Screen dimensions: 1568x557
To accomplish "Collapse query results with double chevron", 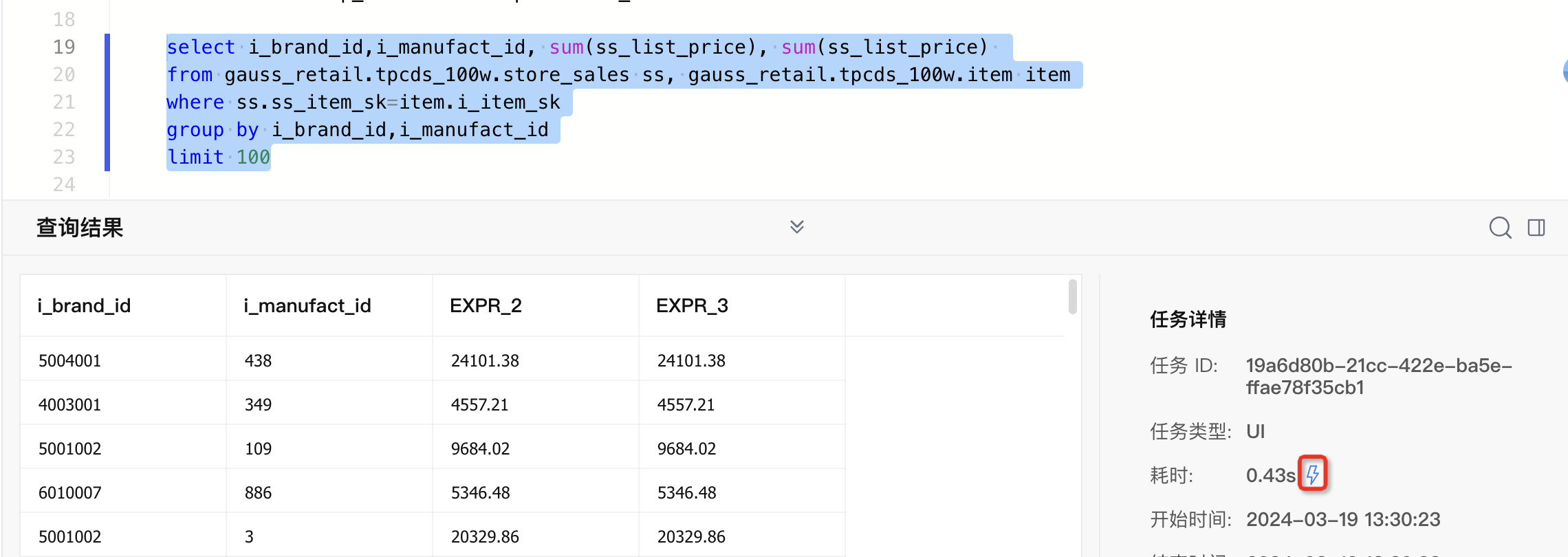I will (796, 227).
